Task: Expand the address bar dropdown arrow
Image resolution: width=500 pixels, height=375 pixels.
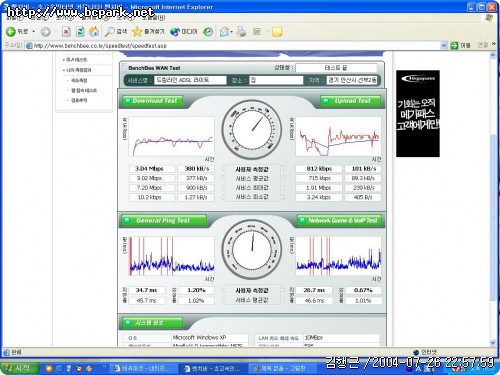Action: (444, 45)
